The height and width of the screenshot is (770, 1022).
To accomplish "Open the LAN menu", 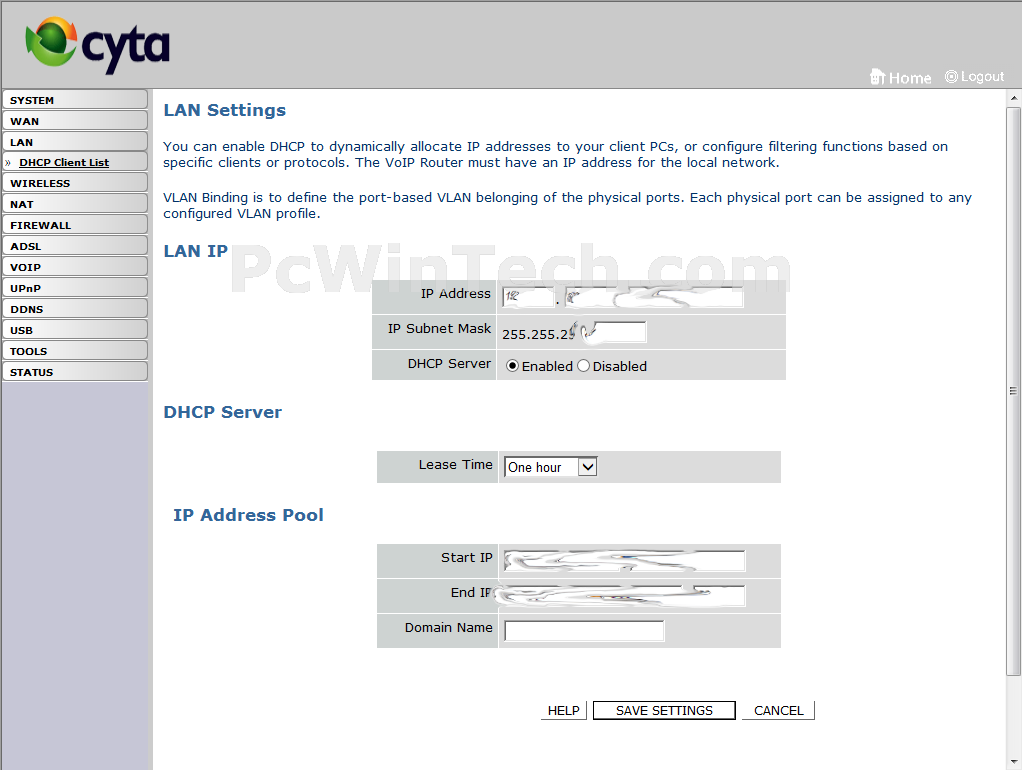I will (75, 141).
